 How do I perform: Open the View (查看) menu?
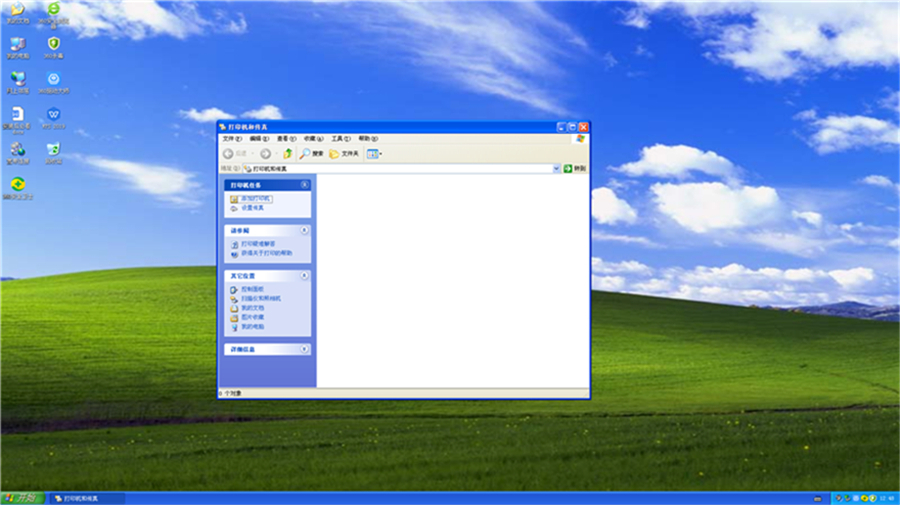(x=286, y=139)
